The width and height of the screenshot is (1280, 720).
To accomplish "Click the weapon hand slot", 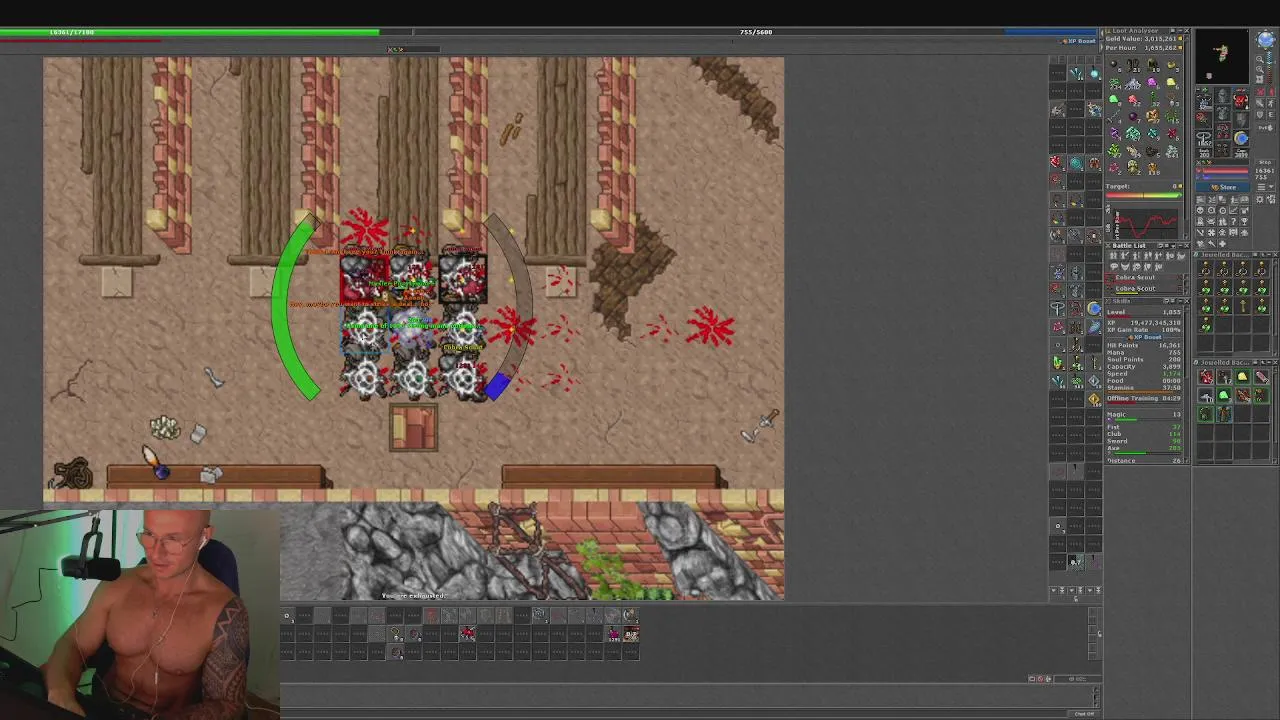I will click(1204, 118).
